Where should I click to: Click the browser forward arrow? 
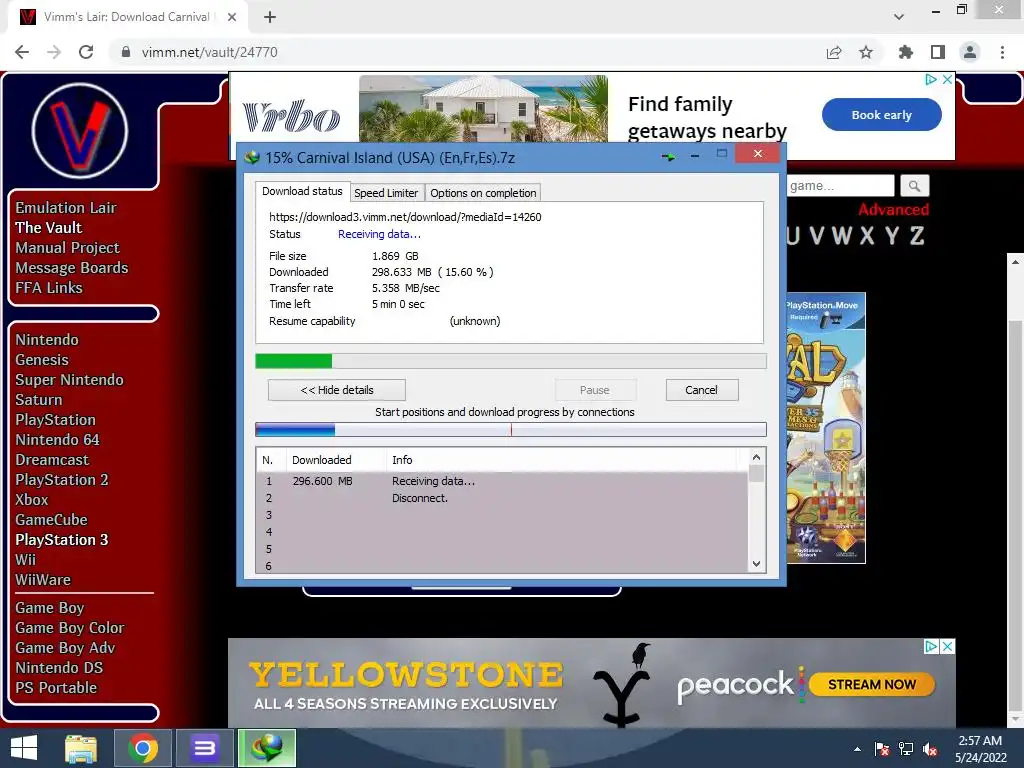54,52
